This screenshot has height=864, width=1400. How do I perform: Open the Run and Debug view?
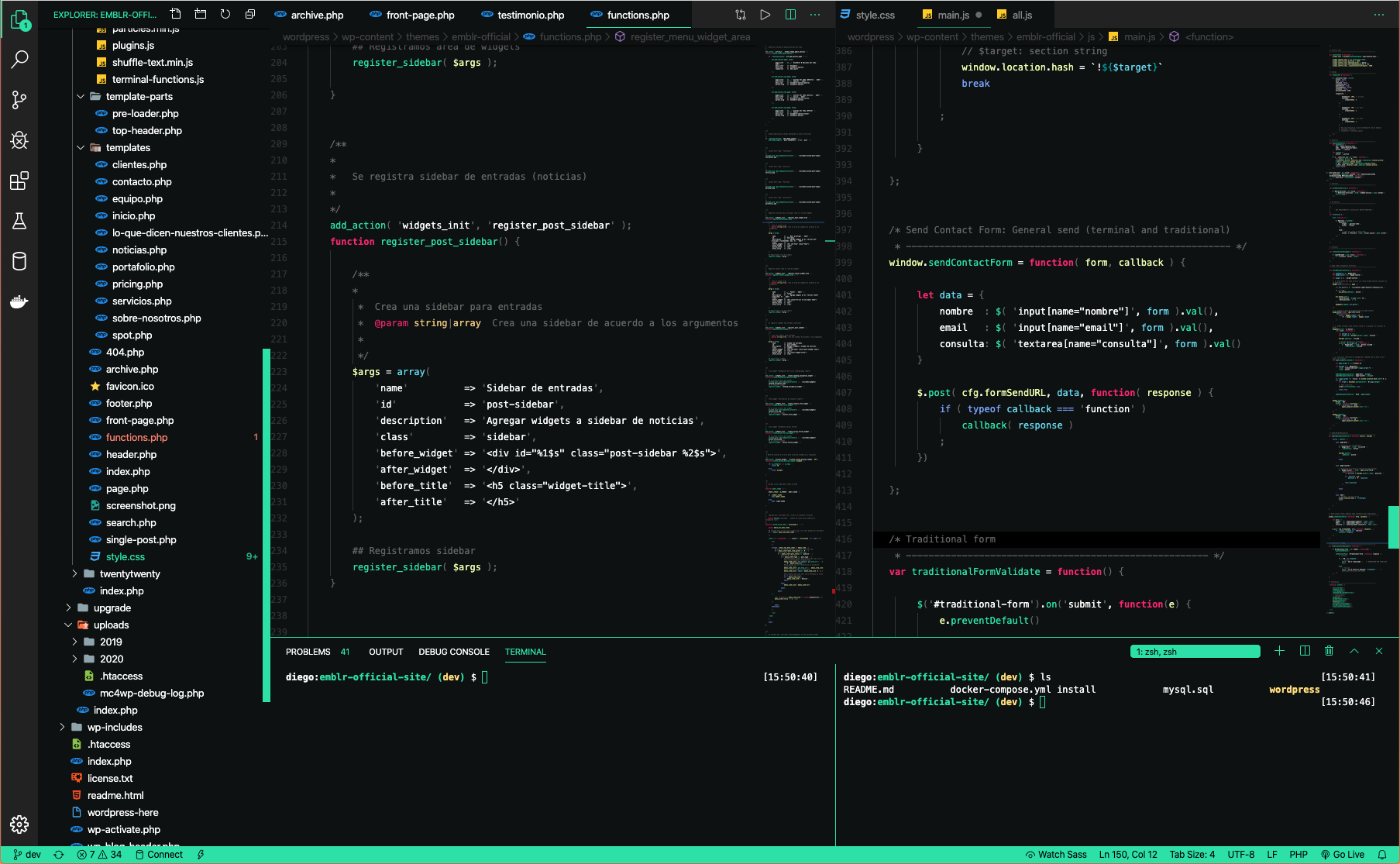19,140
